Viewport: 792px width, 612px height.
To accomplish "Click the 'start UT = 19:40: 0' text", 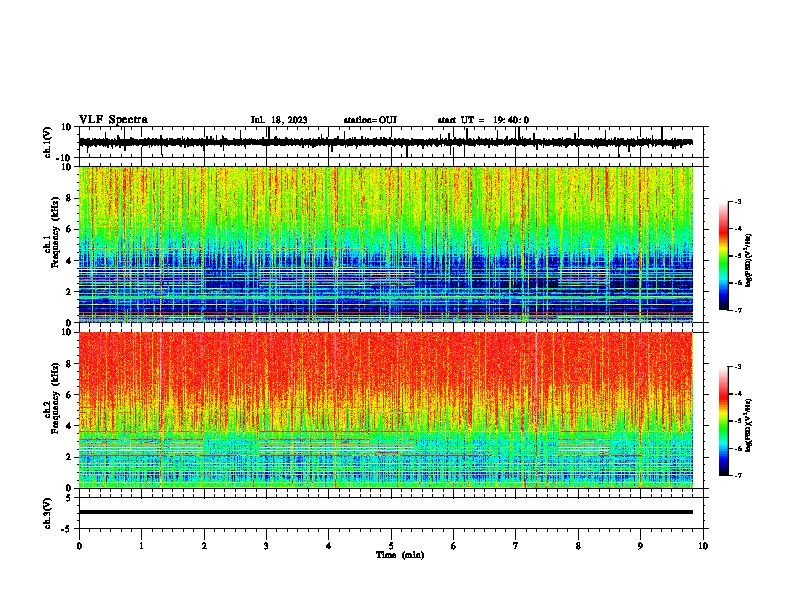I will [483, 120].
